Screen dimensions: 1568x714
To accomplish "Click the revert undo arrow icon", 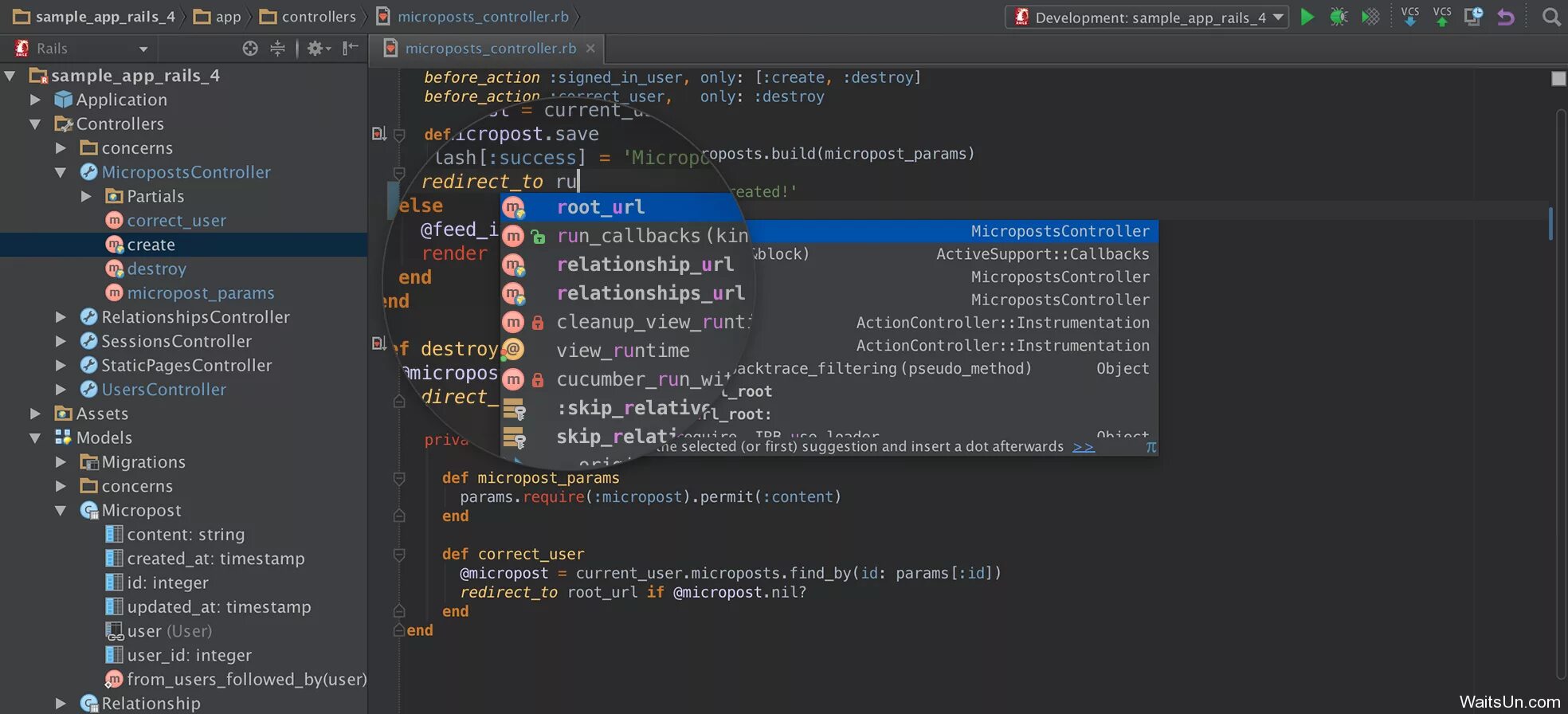I will [1505, 17].
